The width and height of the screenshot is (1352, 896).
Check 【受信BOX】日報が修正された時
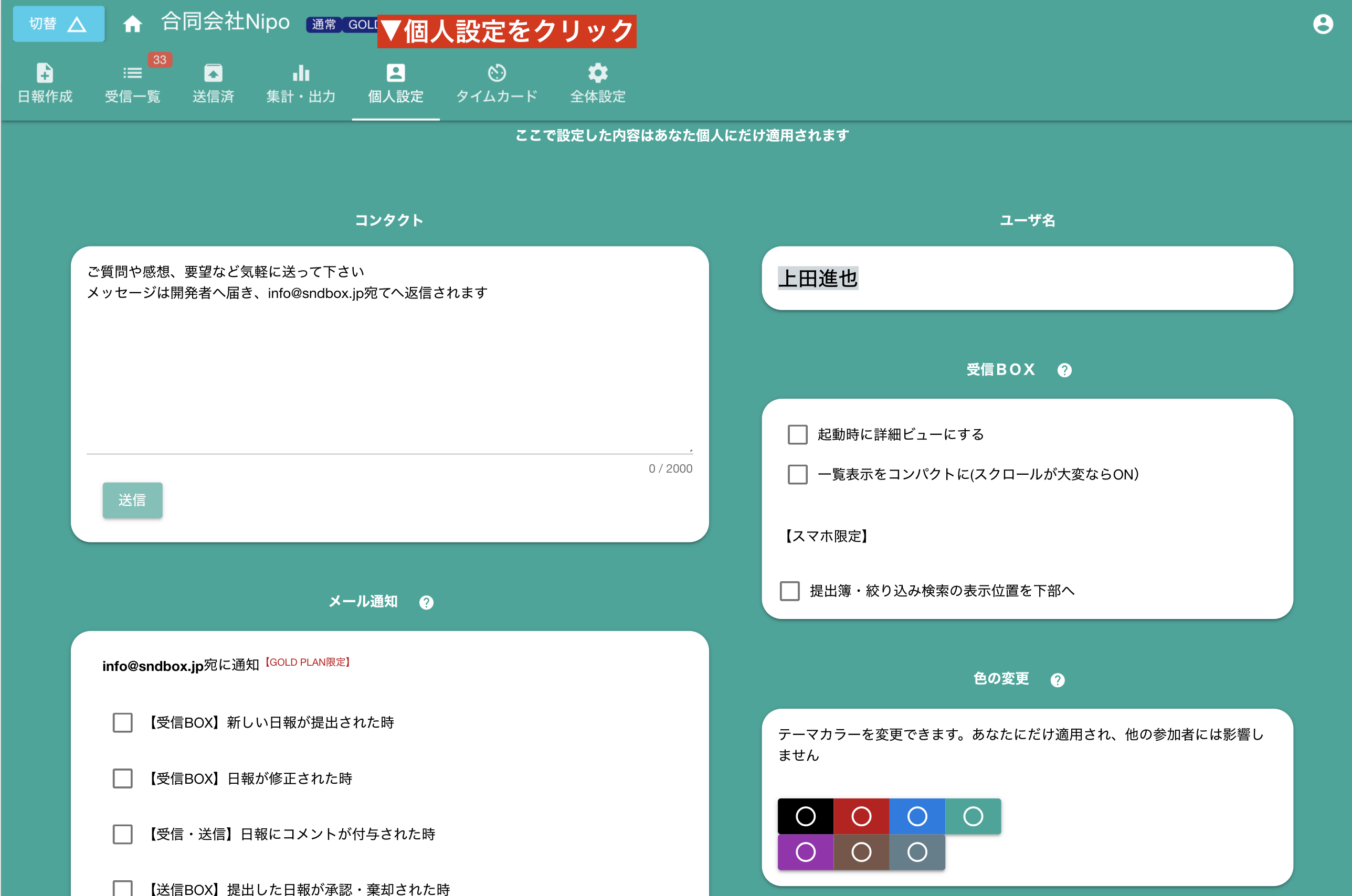[x=122, y=778]
